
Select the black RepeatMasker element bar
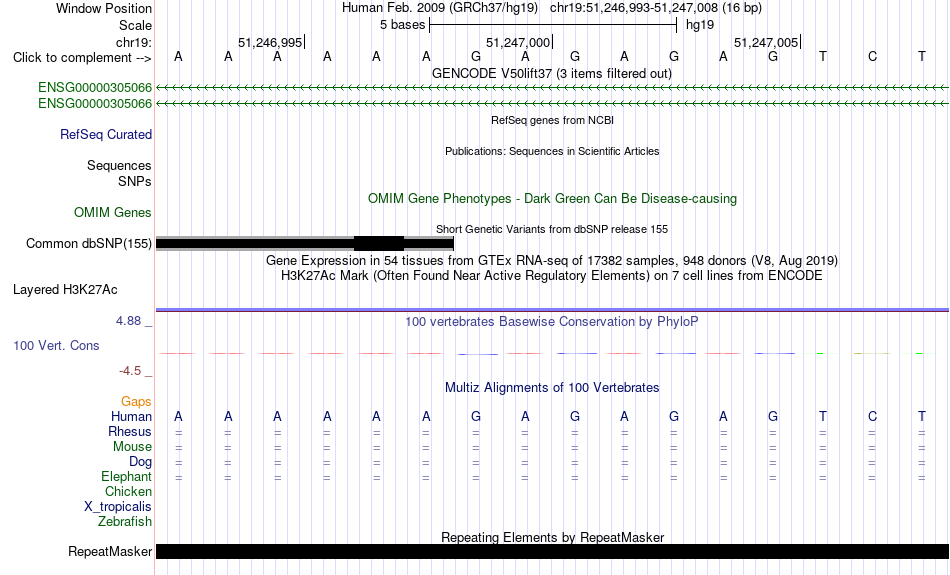[x=552, y=551]
